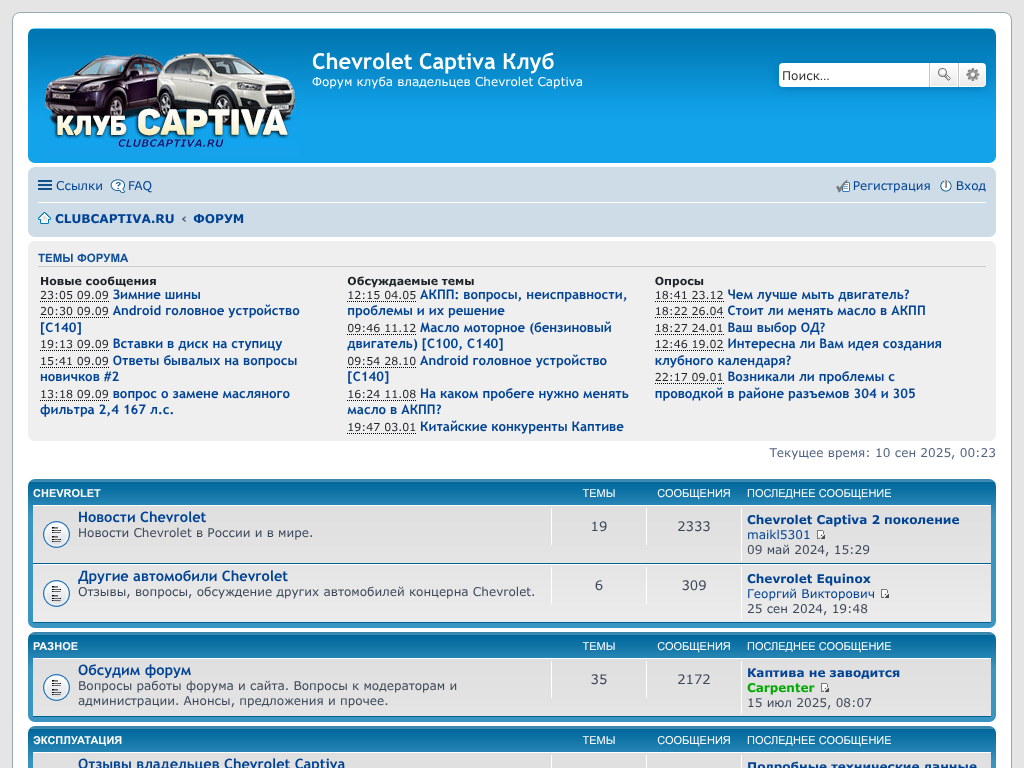
Task: Jump to latest post by Георгий Викторович
Action: pos(885,594)
